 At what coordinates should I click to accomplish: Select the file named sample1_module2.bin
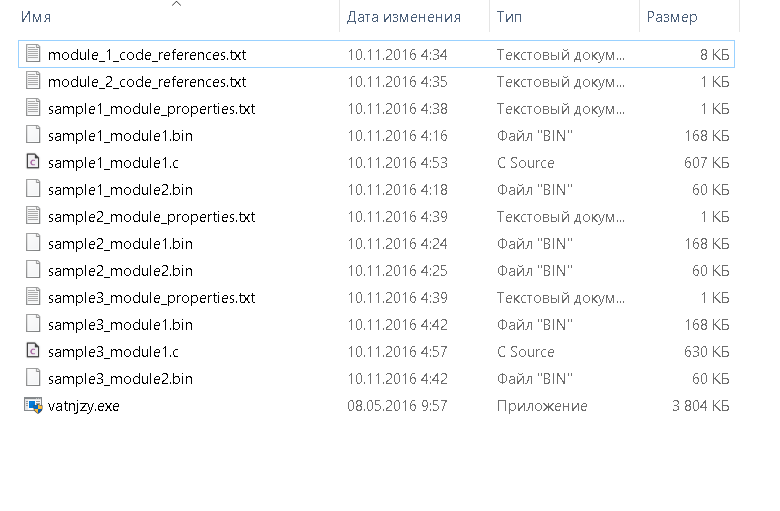click(120, 189)
